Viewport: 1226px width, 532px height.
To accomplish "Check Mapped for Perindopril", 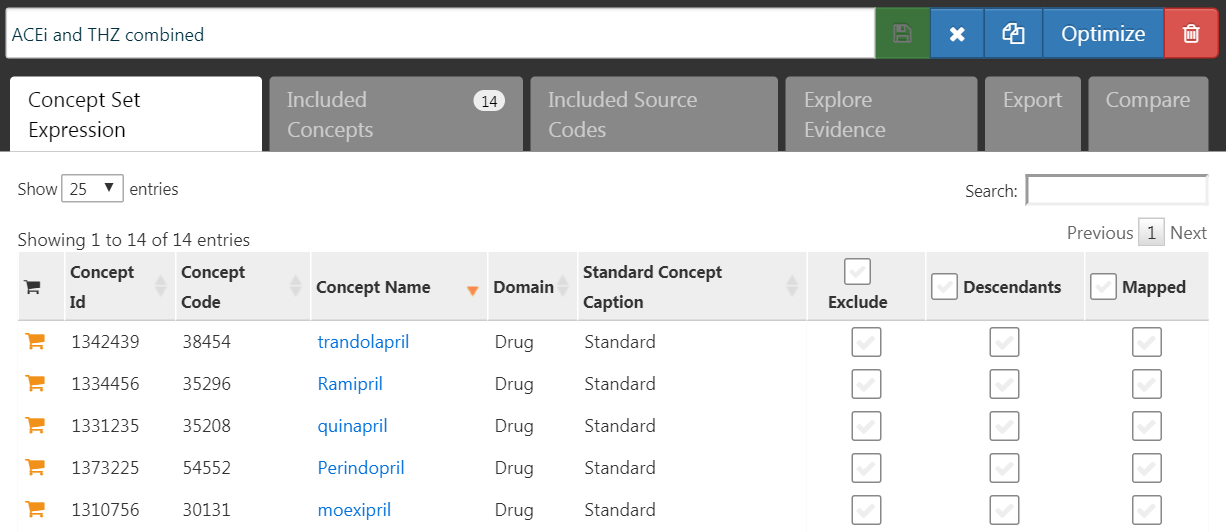I will tap(1146, 468).
